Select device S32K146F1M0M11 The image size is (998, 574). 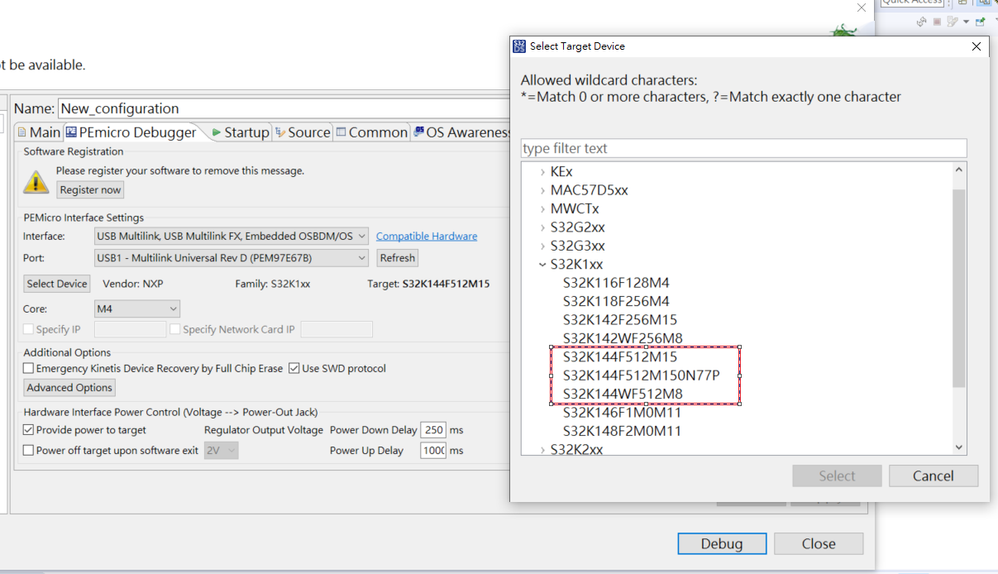tap(621, 412)
